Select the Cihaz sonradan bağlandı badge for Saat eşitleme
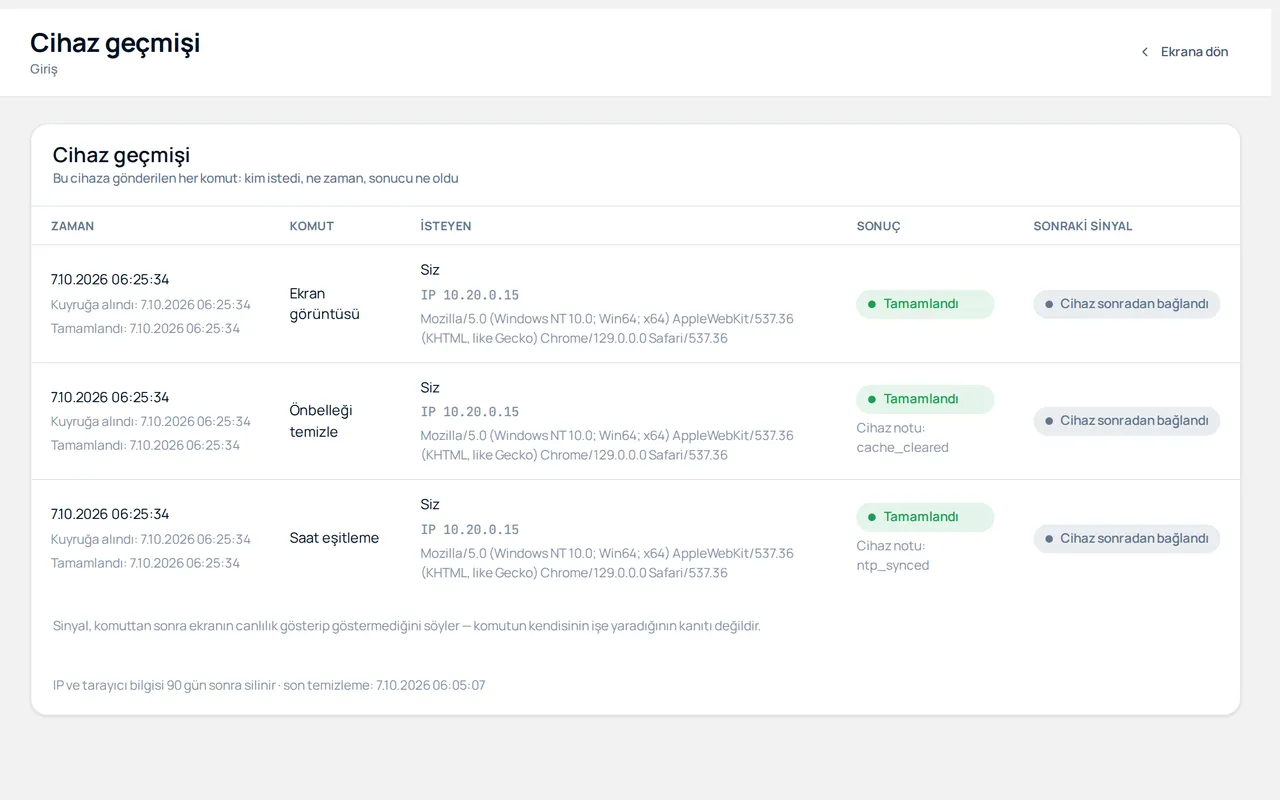The image size is (1280, 800). 1127,539
